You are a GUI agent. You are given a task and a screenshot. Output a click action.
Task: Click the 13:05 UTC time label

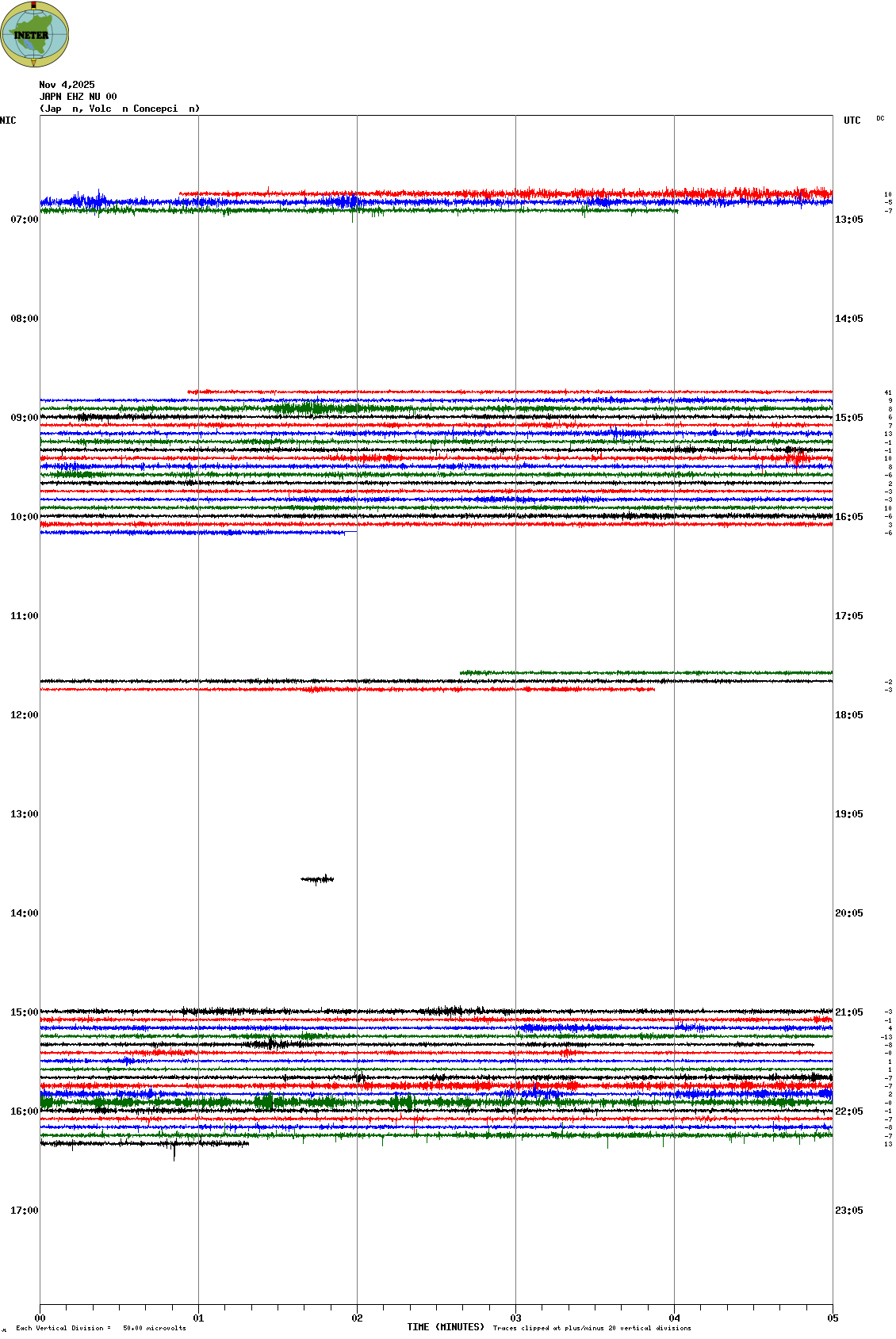pos(848,220)
